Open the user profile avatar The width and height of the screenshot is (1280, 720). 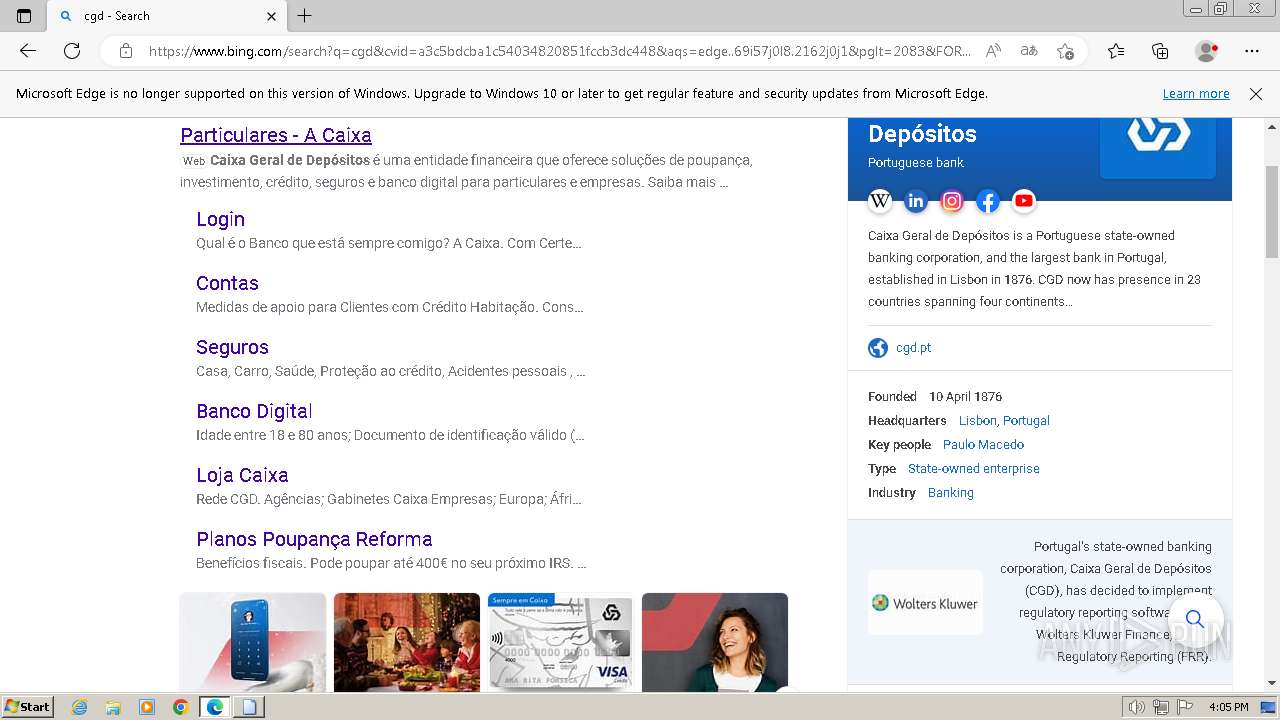pyautogui.click(x=1207, y=51)
